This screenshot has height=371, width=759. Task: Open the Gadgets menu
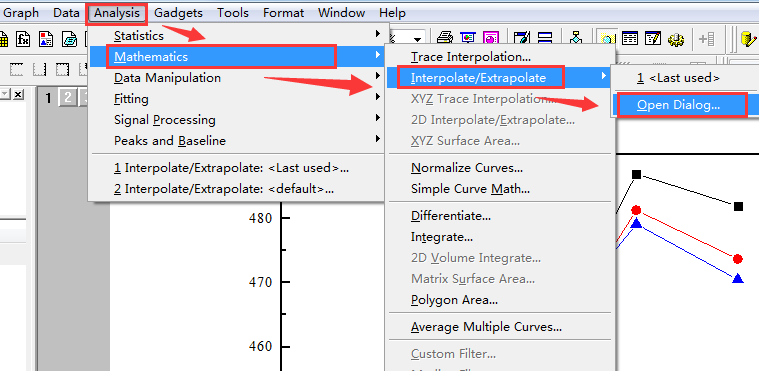coord(178,13)
